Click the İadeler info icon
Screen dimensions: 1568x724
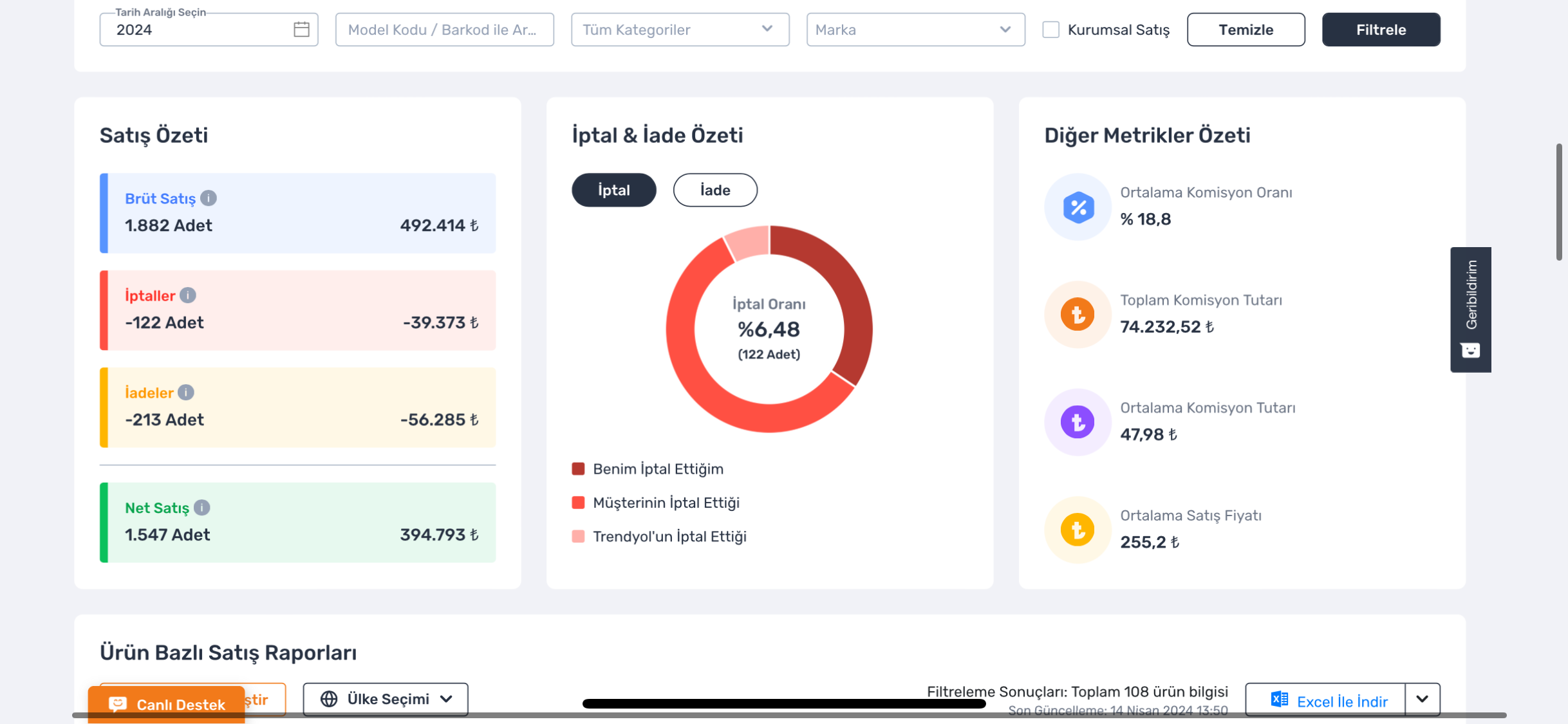[186, 393]
